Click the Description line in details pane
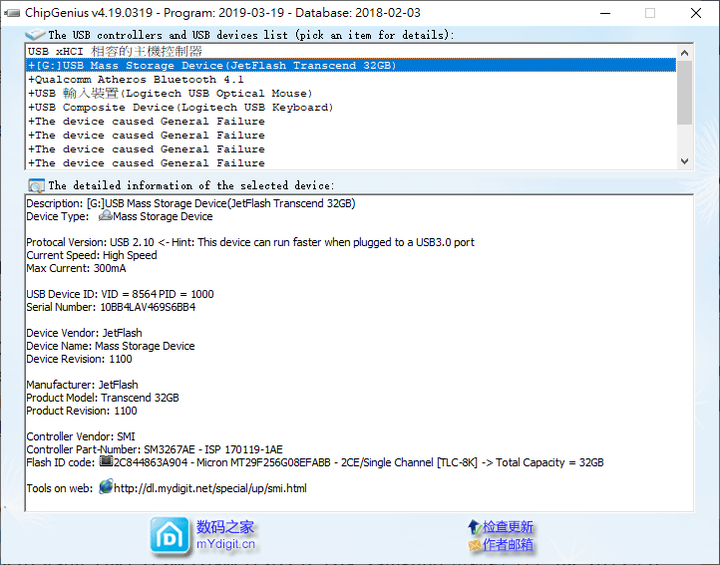720x565 pixels. (191, 203)
